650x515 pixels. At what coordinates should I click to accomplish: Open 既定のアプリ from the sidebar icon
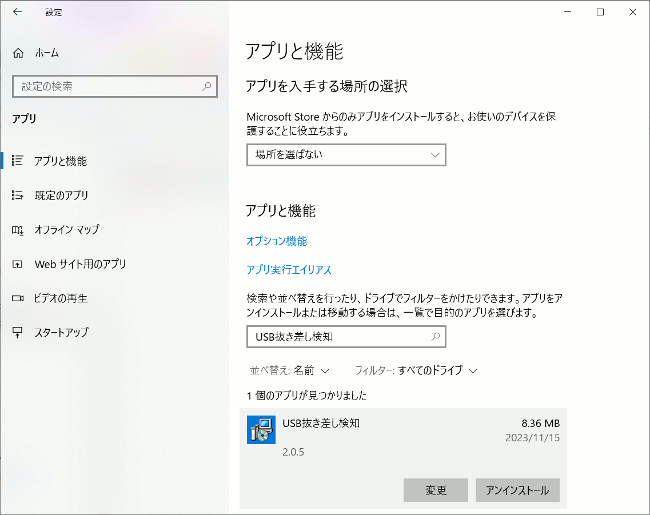pos(17,195)
